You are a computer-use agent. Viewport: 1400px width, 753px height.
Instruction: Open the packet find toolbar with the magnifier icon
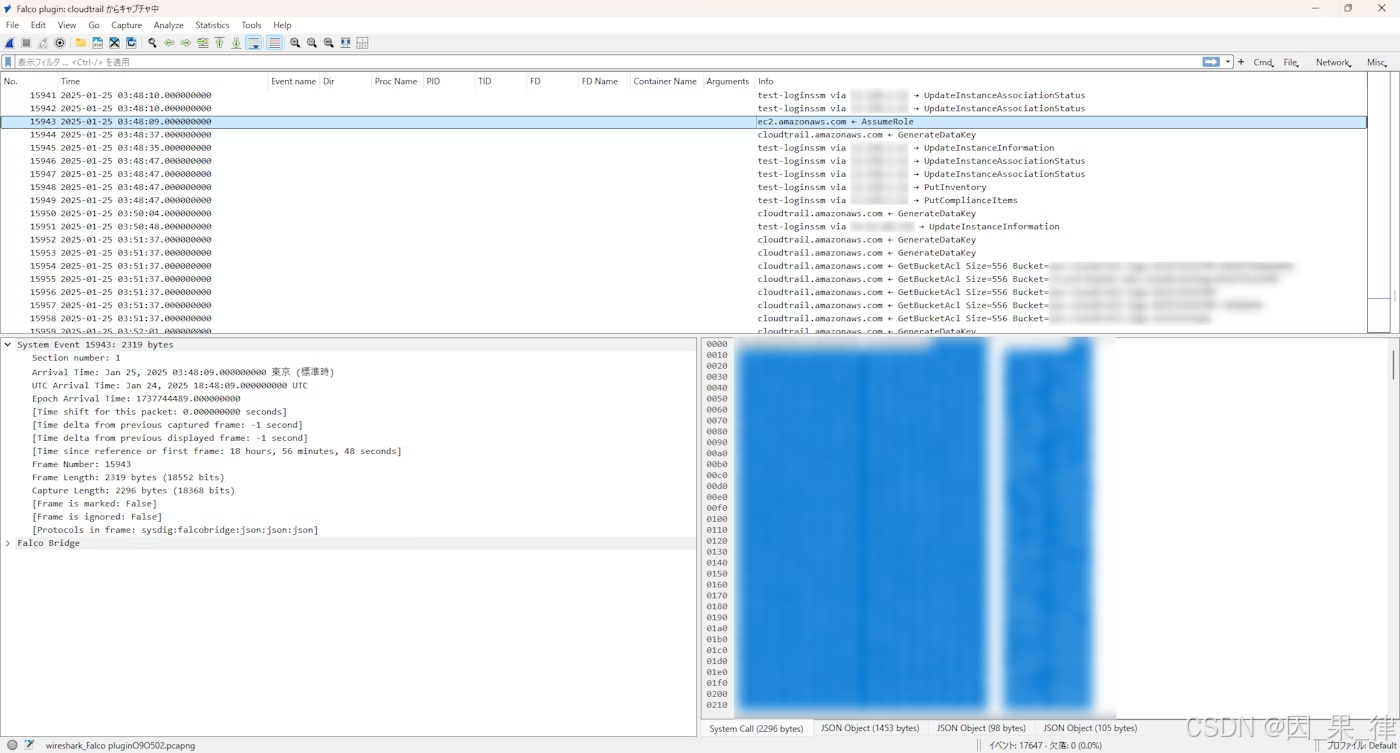pos(152,42)
